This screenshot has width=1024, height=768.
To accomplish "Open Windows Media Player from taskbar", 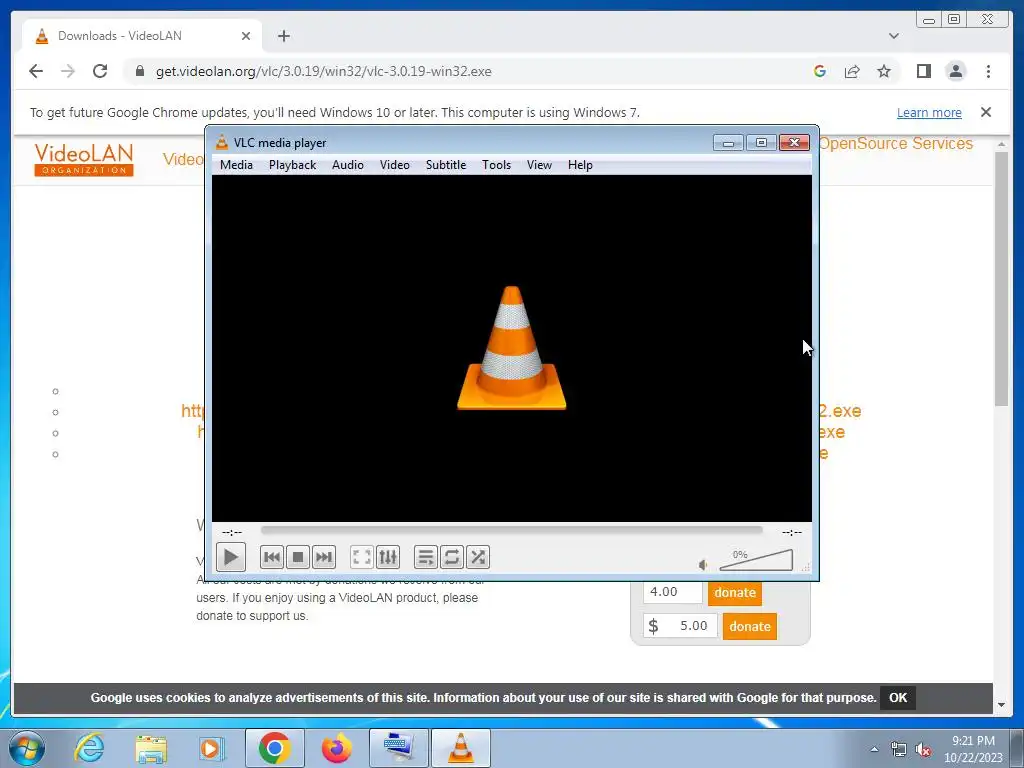I will (x=211, y=748).
